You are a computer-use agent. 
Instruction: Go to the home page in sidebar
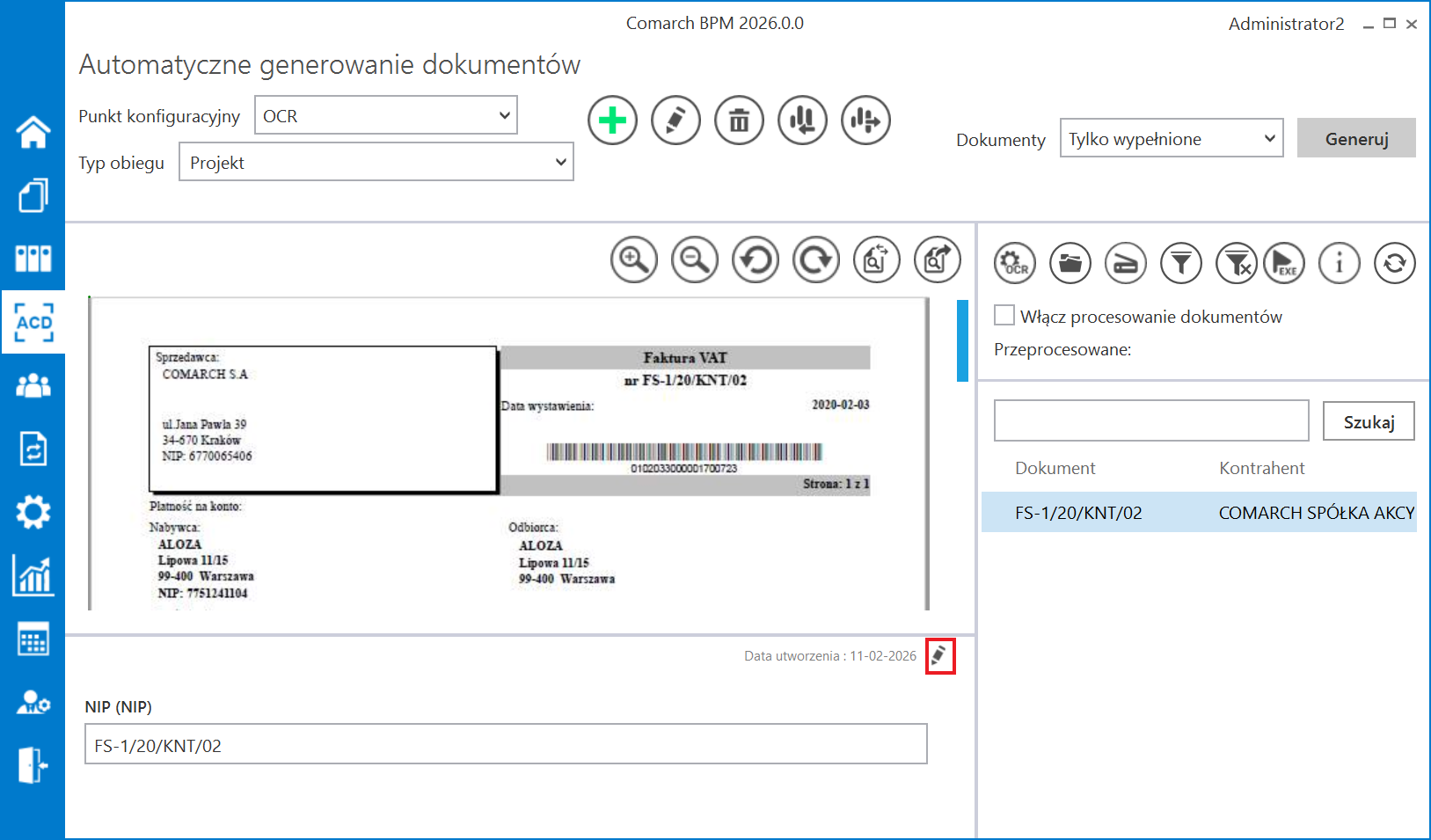[x=33, y=132]
